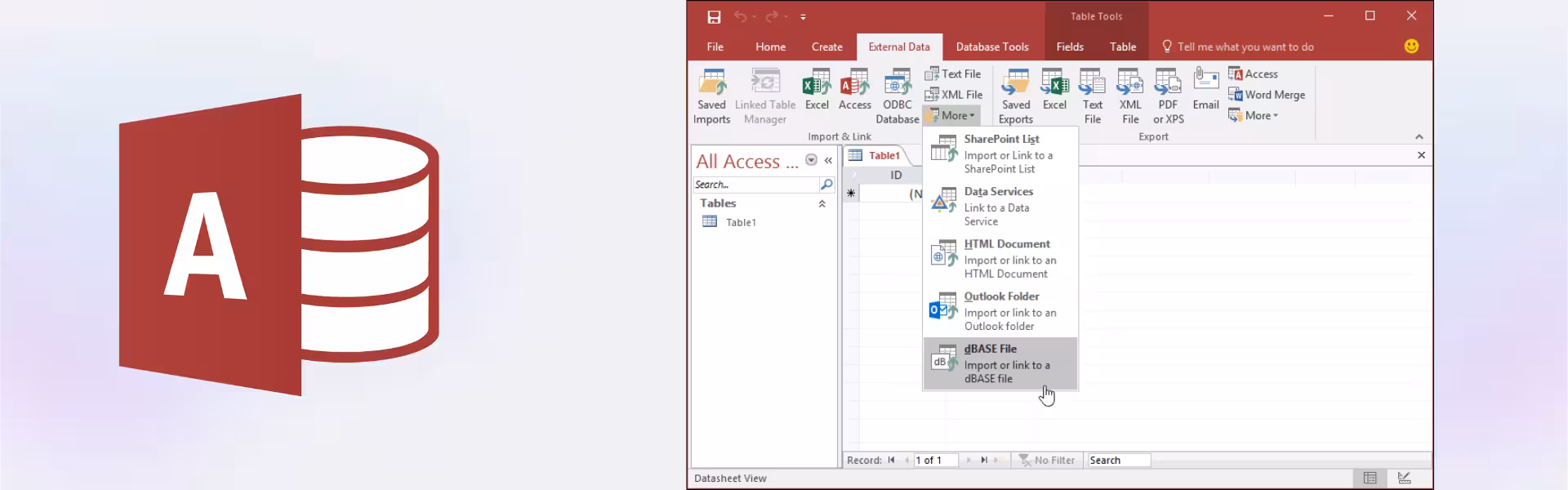The height and width of the screenshot is (490, 1568).
Task: Choose HTML Document from the menu
Action: (1000, 258)
